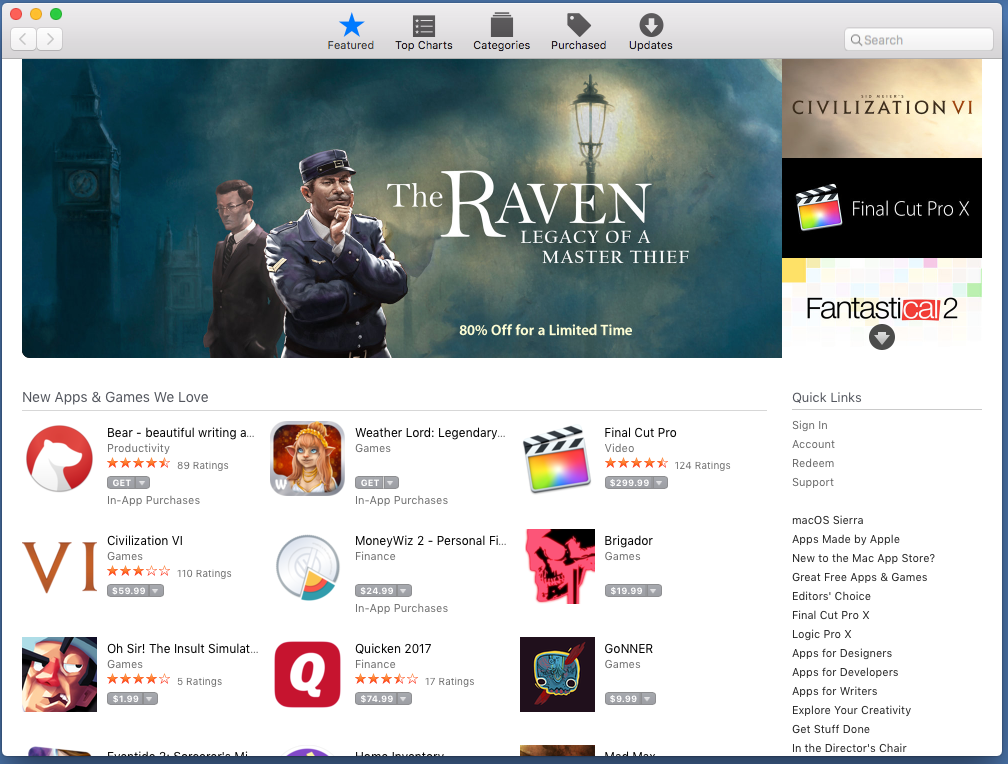This screenshot has height=764, width=1008.
Task: Open the Redeem quick link
Action: coord(813,463)
